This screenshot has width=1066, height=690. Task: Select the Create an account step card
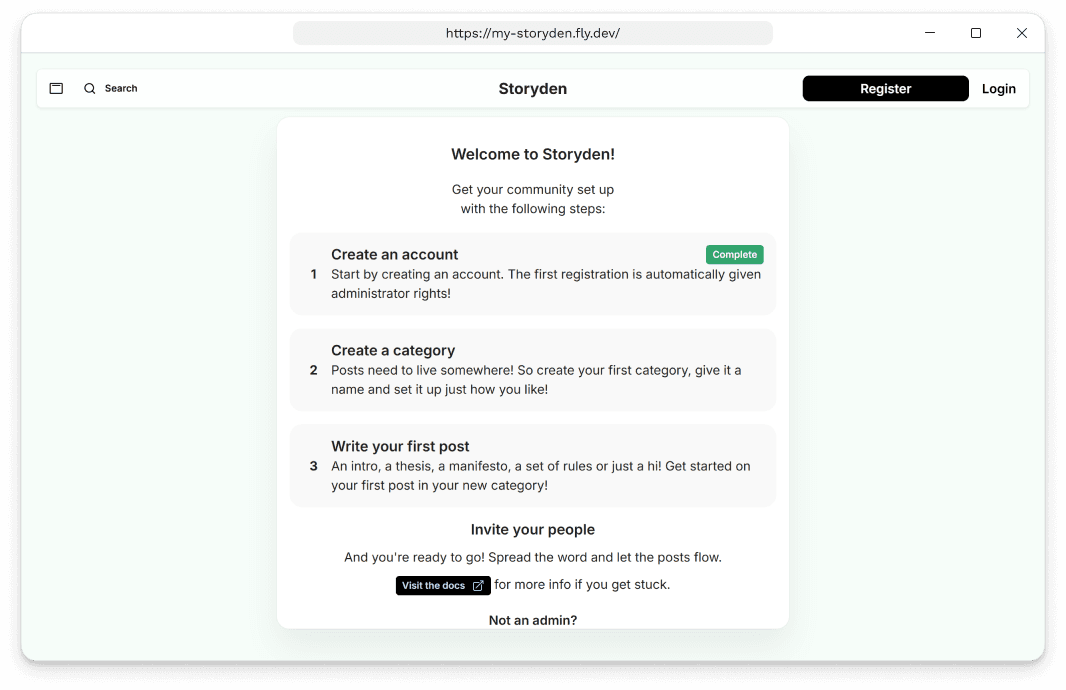point(532,272)
